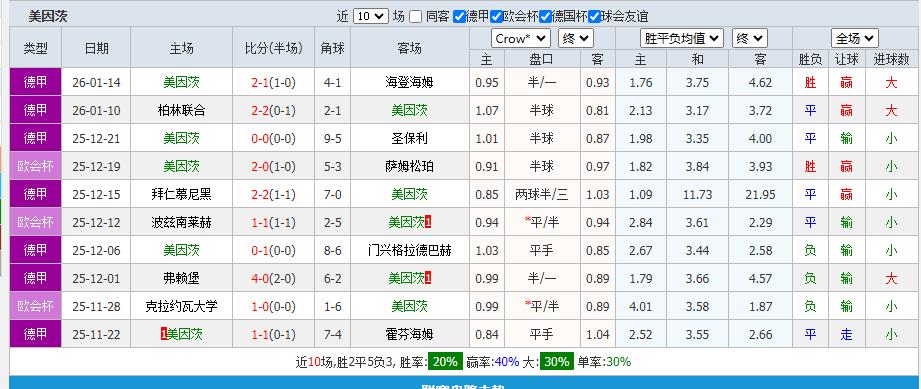Open the 胜平负均值 dropdown
The height and width of the screenshot is (389, 921).
tap(681, 39)
